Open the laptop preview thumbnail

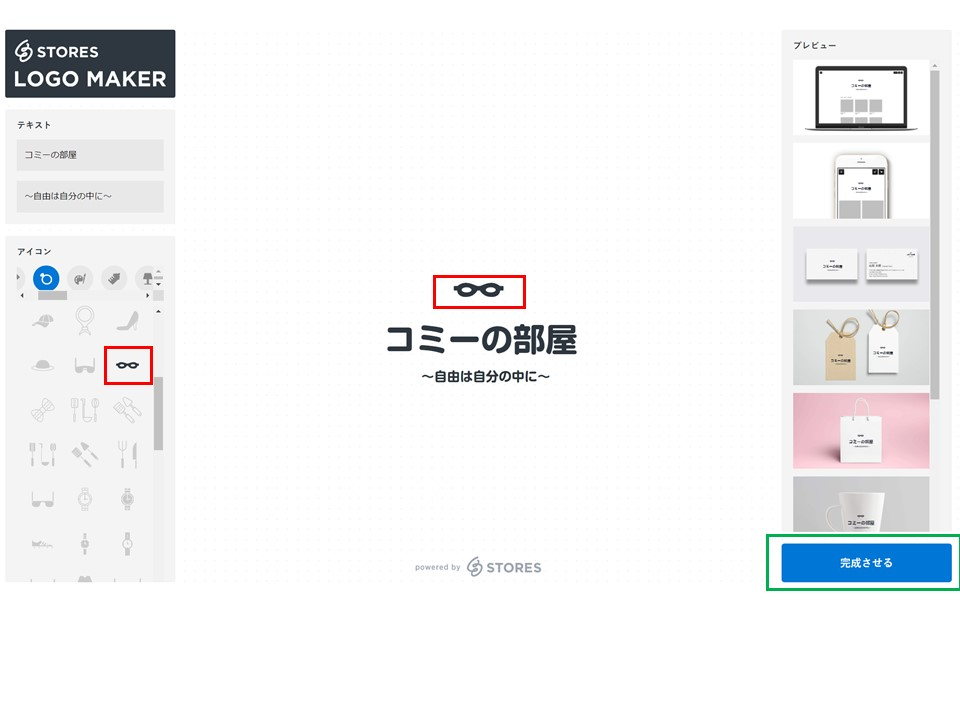click(860, 97)
